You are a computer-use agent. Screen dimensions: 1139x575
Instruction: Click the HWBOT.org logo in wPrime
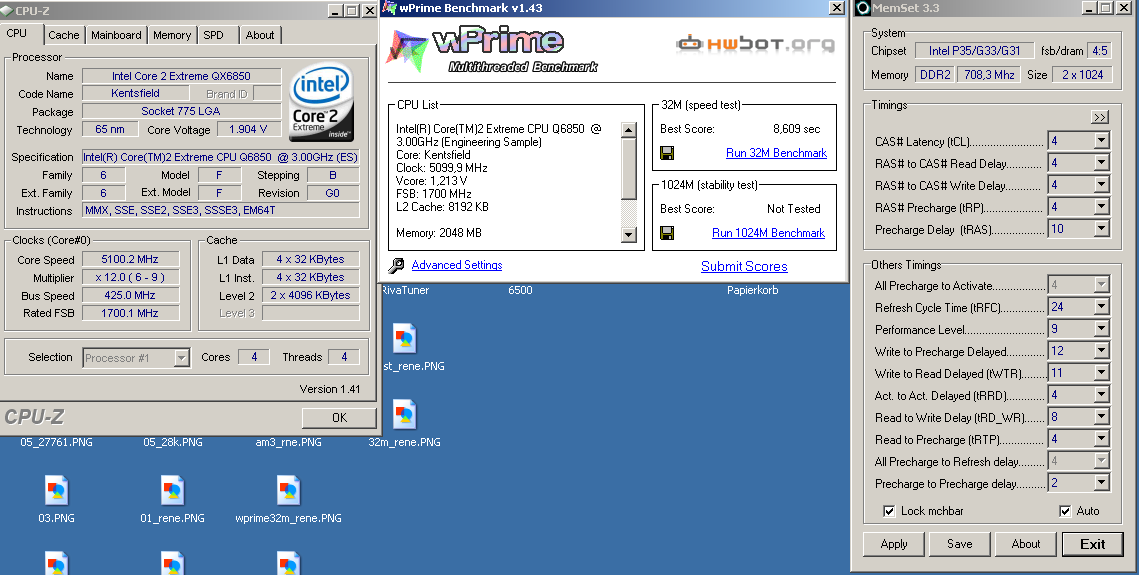tap(755, 44)
